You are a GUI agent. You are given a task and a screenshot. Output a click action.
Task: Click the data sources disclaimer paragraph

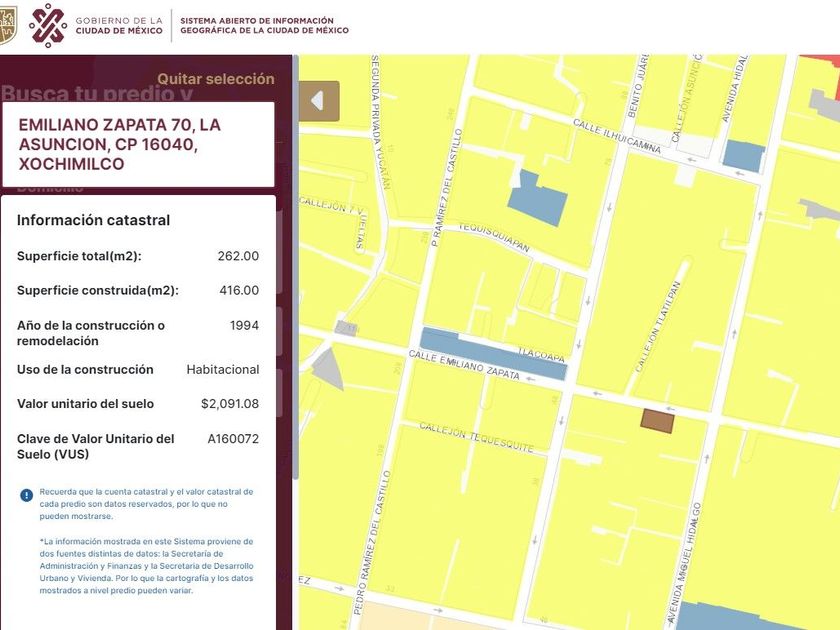pos(146,566)
